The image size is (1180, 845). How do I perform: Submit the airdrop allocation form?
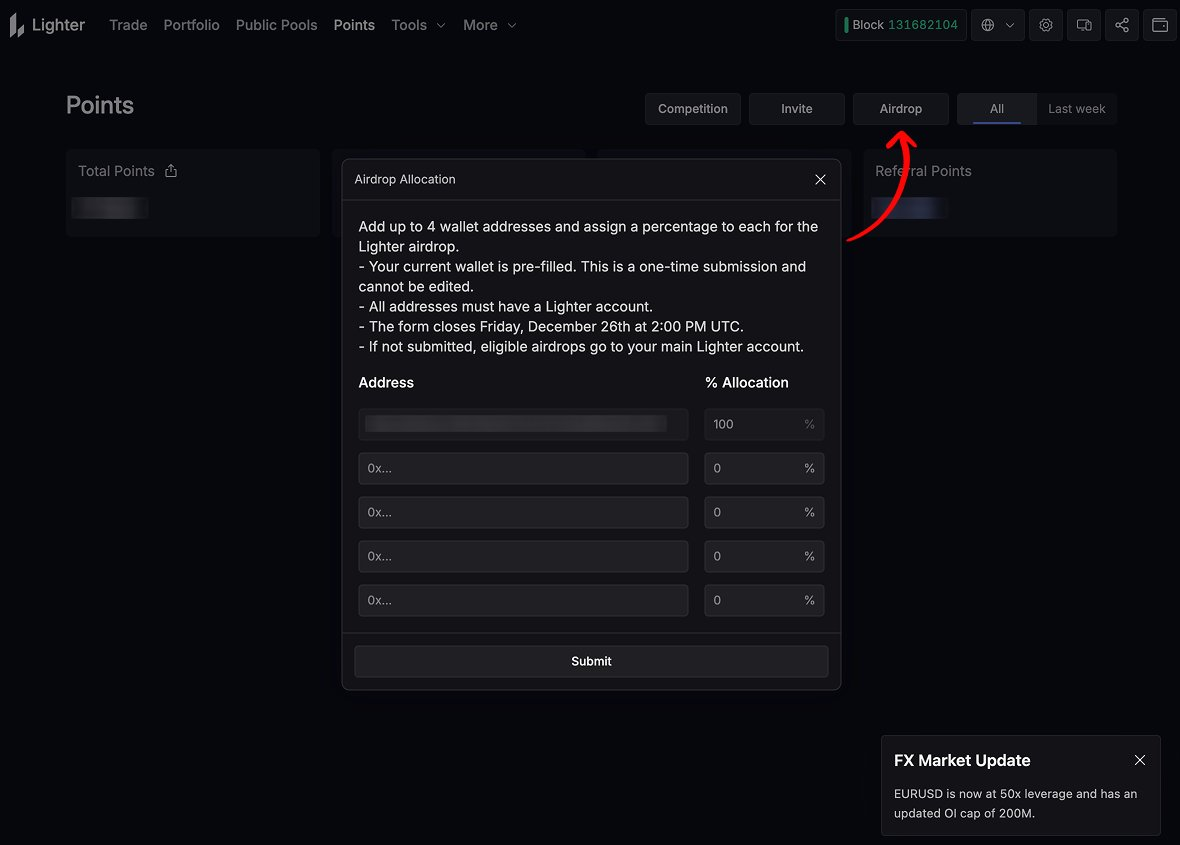pyautogui.click(x=590, y=661)
